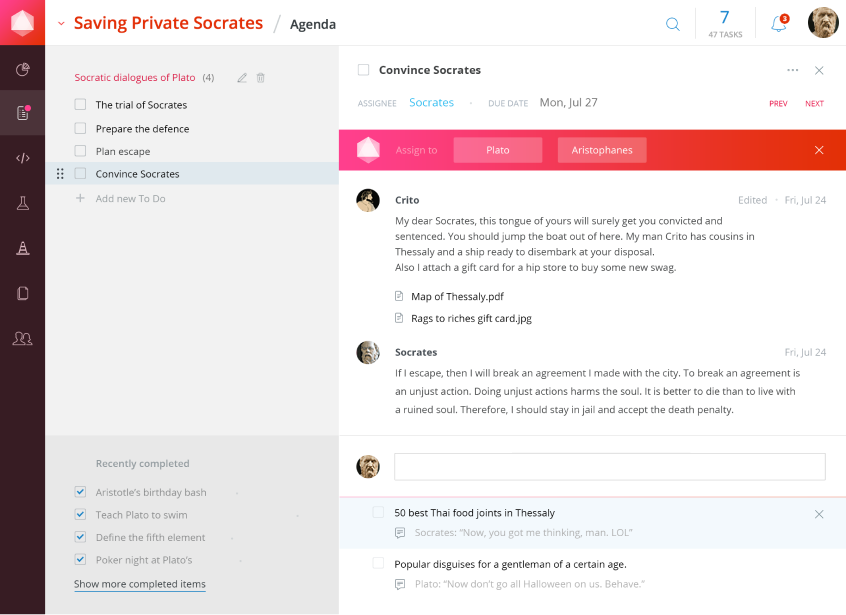Viewport: 846px width, 615px height.
Task: Open the people/team sidebar icon
Action: pyautogui.click(x=23, y=339)
